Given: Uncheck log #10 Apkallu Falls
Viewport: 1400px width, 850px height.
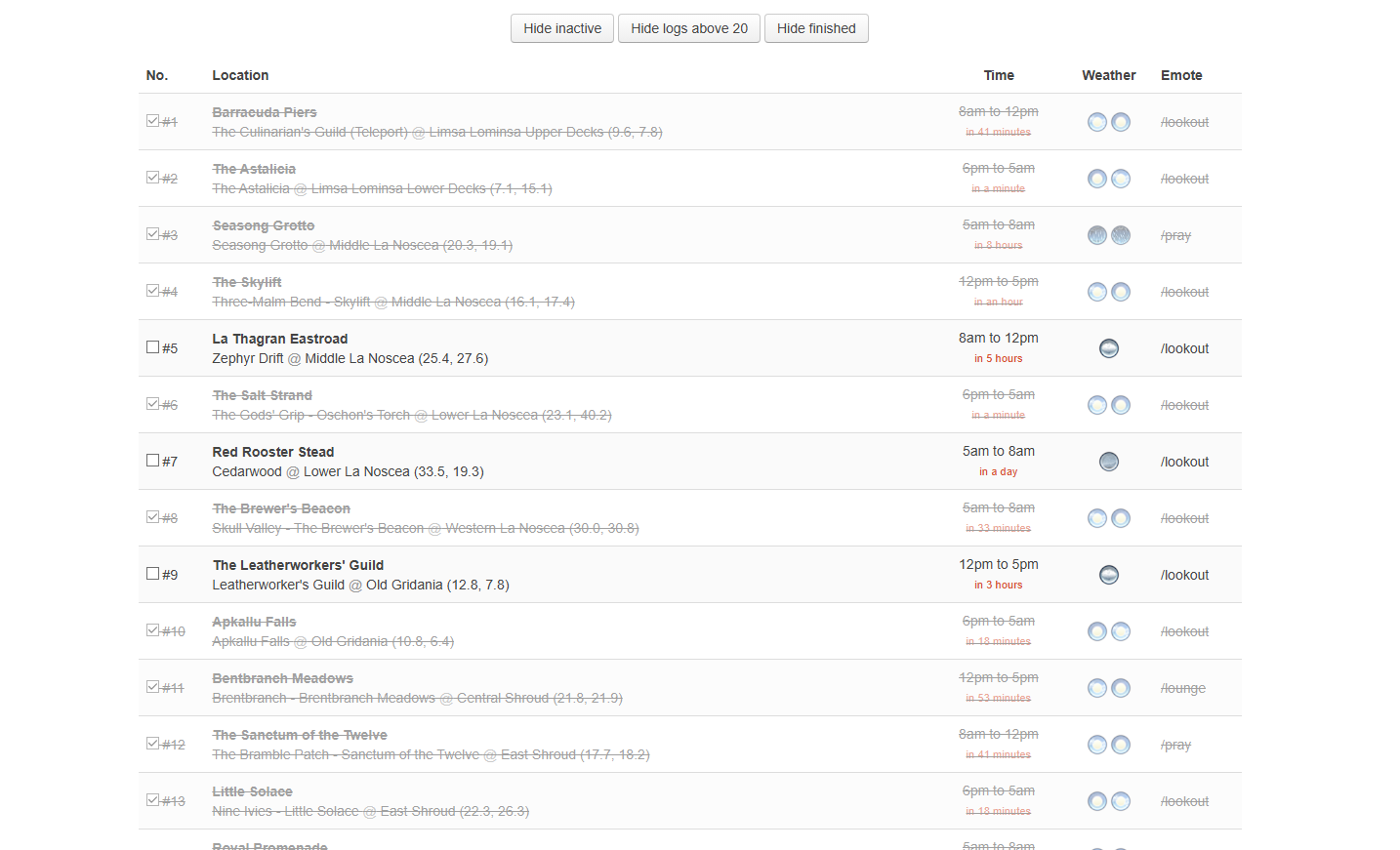Looking at the screenshot, I should point(152,630).
